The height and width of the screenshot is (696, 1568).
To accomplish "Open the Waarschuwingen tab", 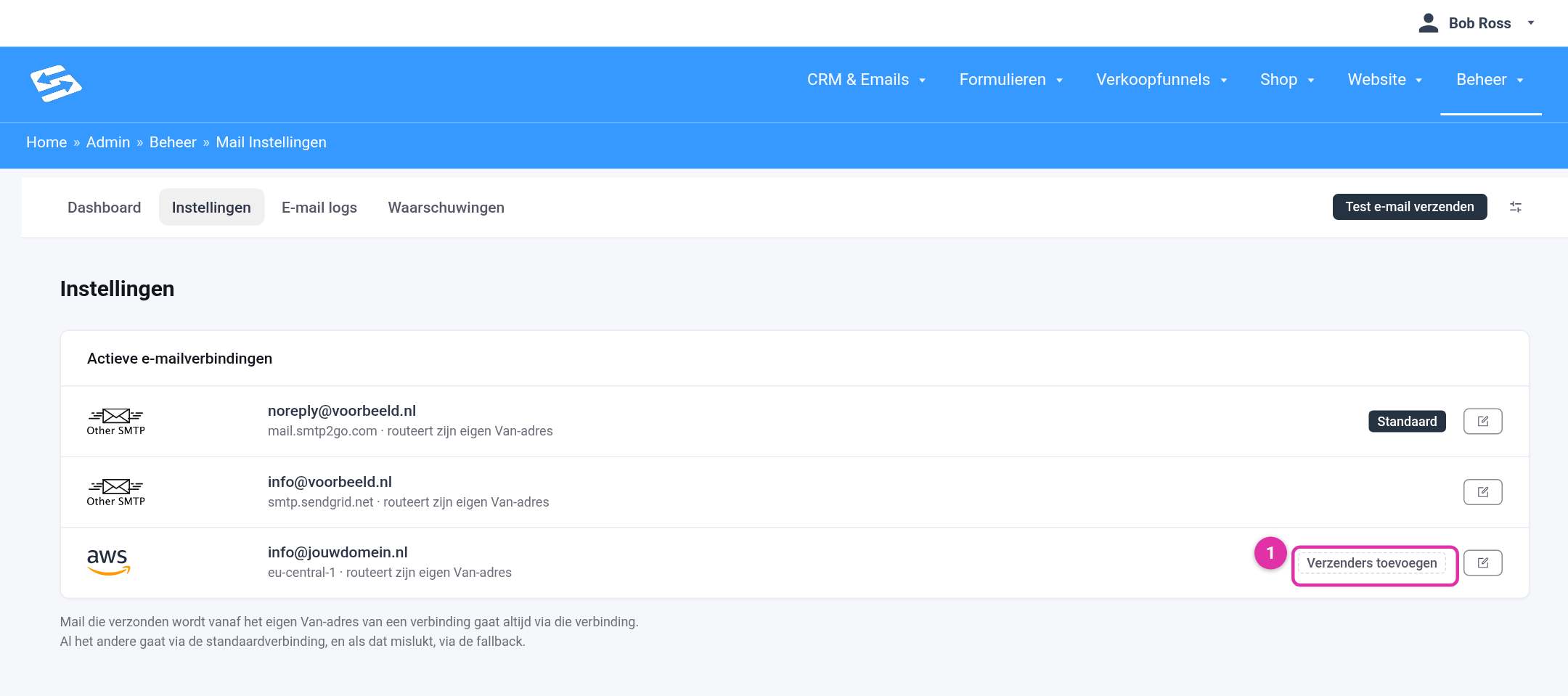I will (x=446, y=208).
